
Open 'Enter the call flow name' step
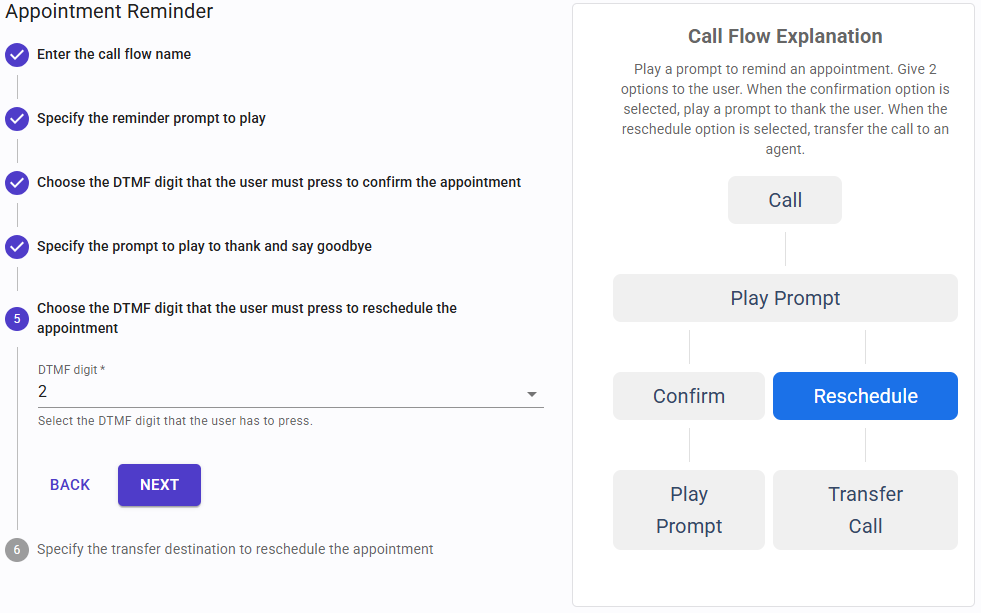click(114, 54)
